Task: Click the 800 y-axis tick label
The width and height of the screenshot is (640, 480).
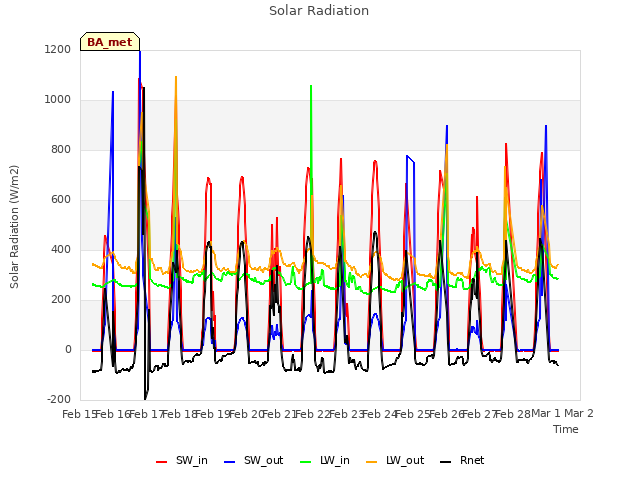Action: [61, 149]
